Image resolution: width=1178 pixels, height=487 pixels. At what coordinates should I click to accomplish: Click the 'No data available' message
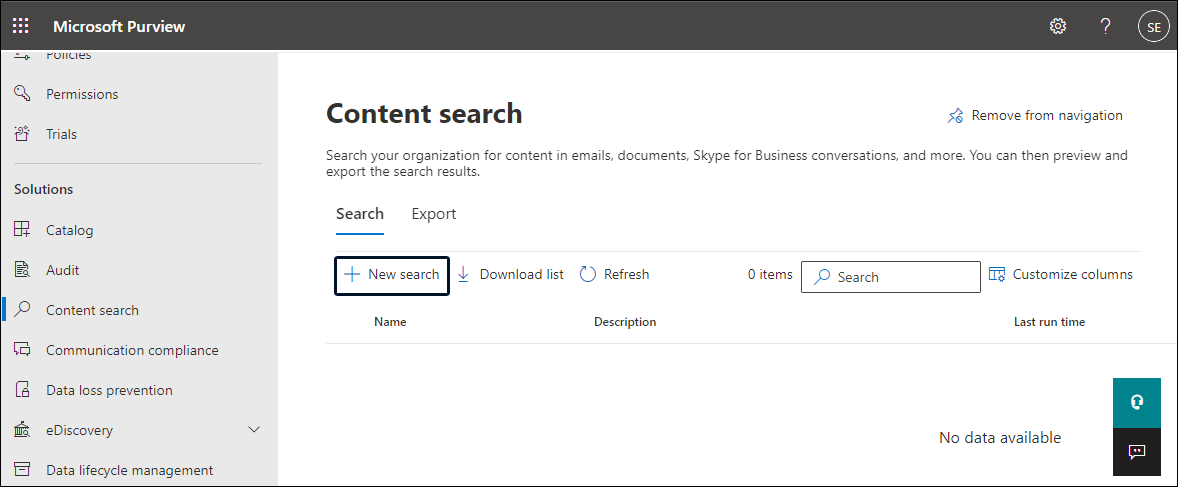point(1000,437)
